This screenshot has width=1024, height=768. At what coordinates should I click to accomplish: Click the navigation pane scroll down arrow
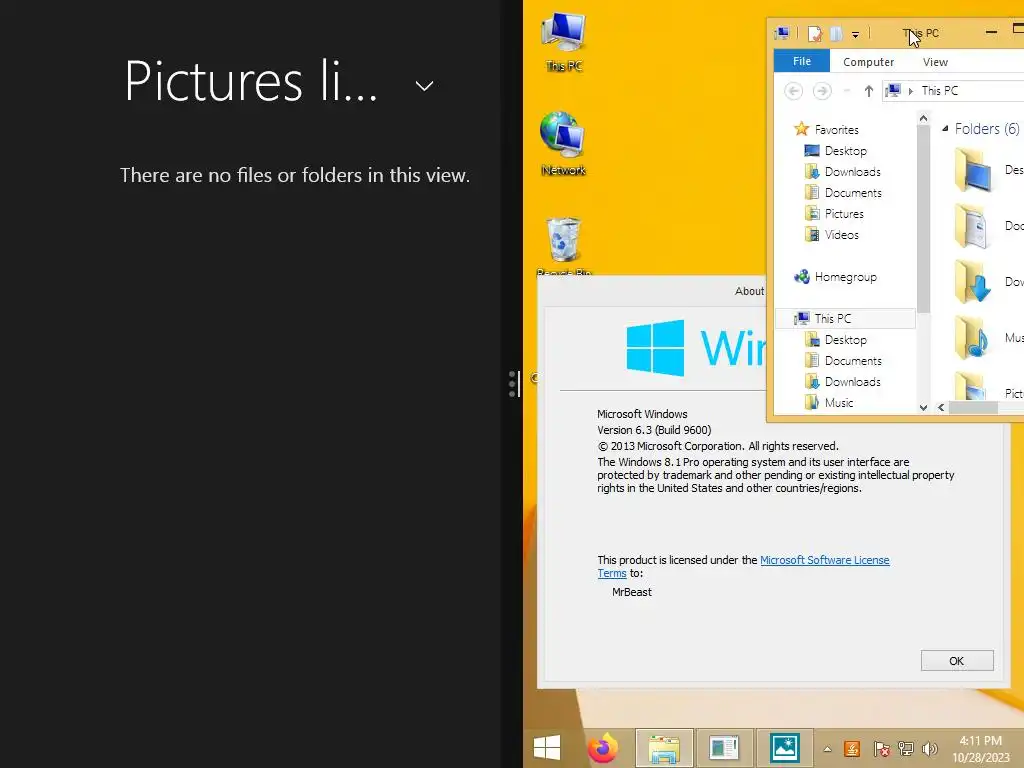click(923, 408)
